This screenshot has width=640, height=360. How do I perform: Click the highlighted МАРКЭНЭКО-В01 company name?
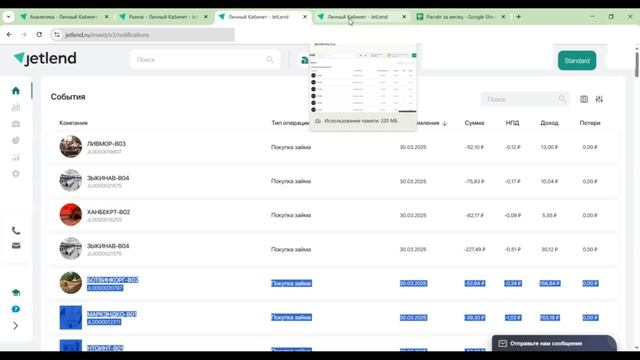[112, 314]
